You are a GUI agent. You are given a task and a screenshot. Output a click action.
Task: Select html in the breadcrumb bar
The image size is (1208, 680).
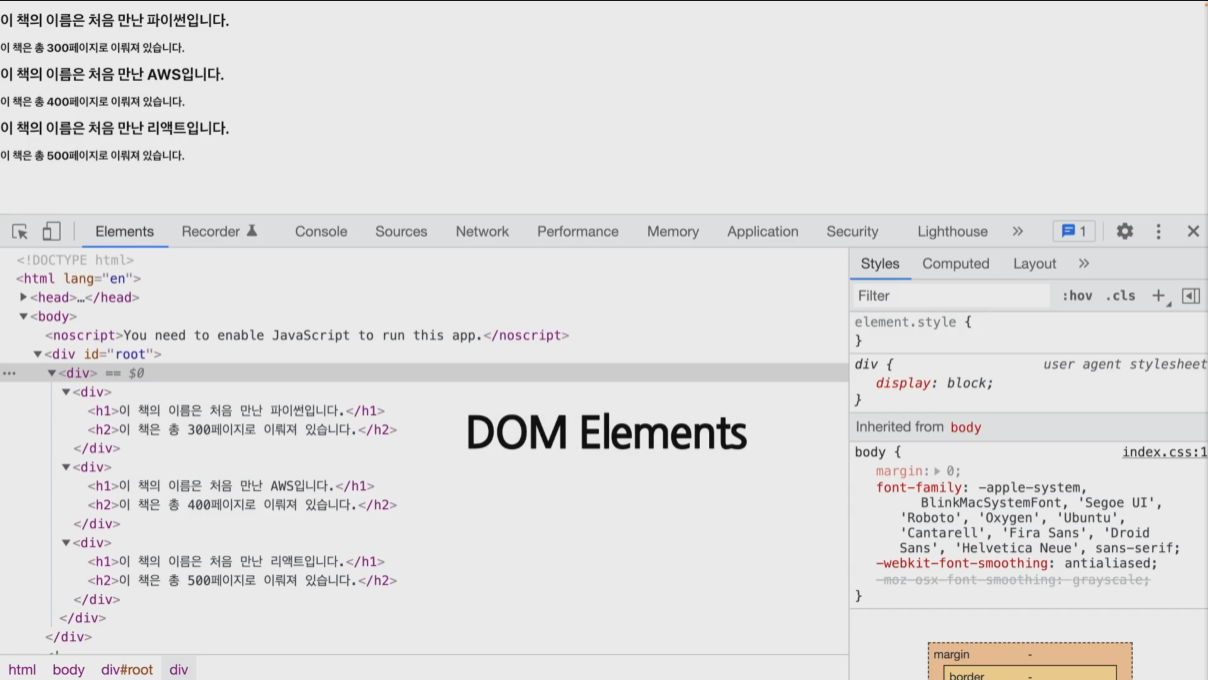point(22,669)
